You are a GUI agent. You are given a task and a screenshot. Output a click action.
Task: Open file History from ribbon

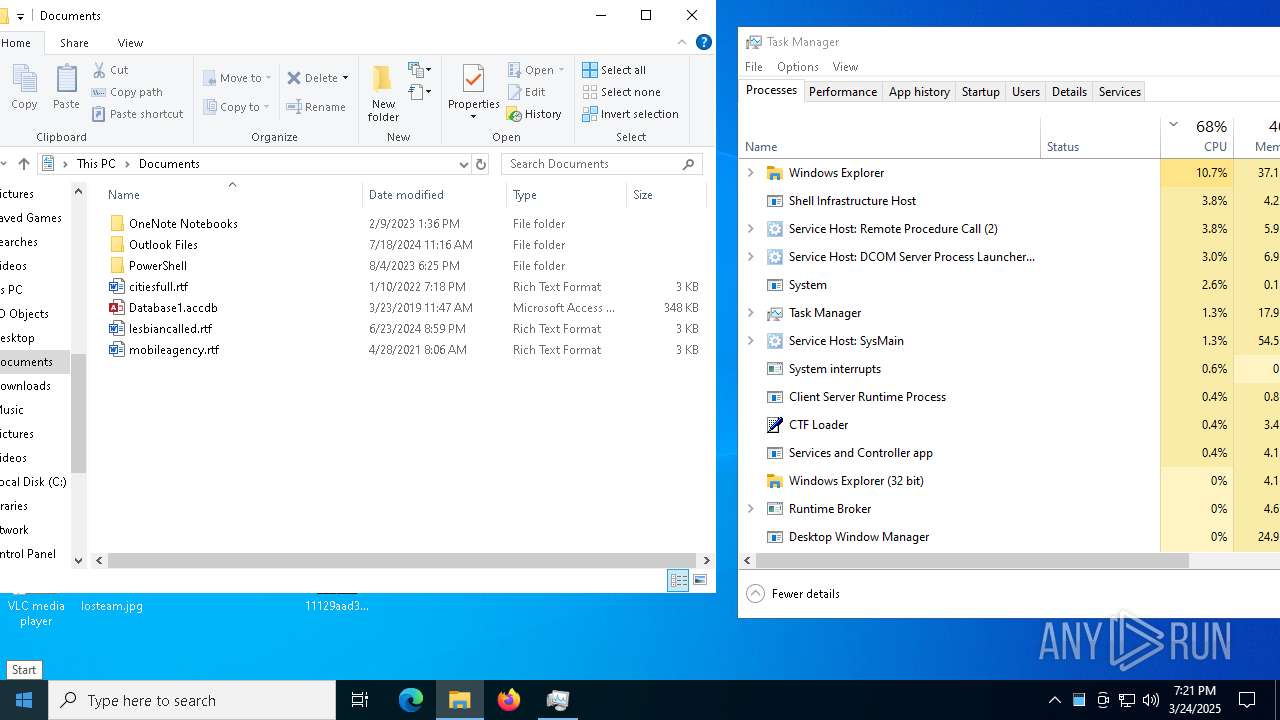(534, 114)
